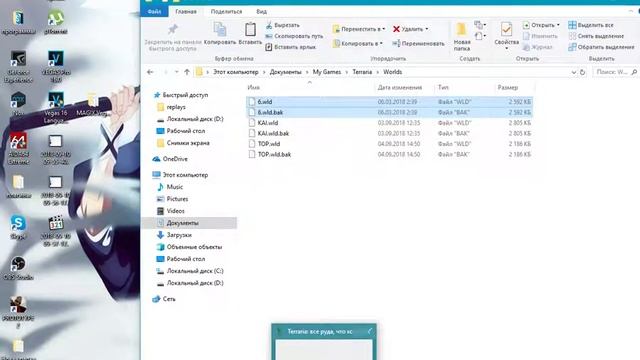Create a New folder (Новая папка)

coord(462,36)
